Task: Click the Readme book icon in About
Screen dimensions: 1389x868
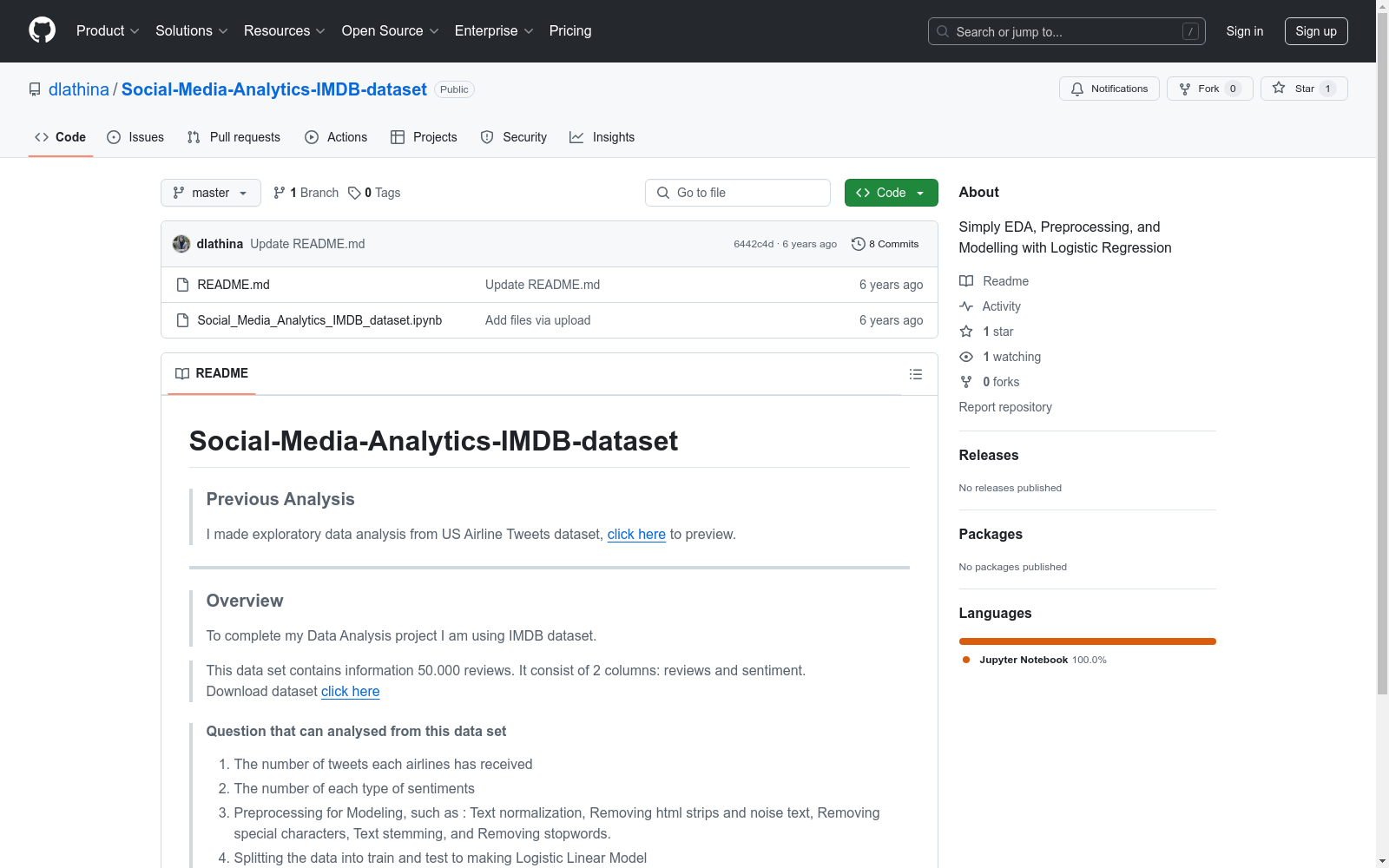Action: tap(966, 281)
